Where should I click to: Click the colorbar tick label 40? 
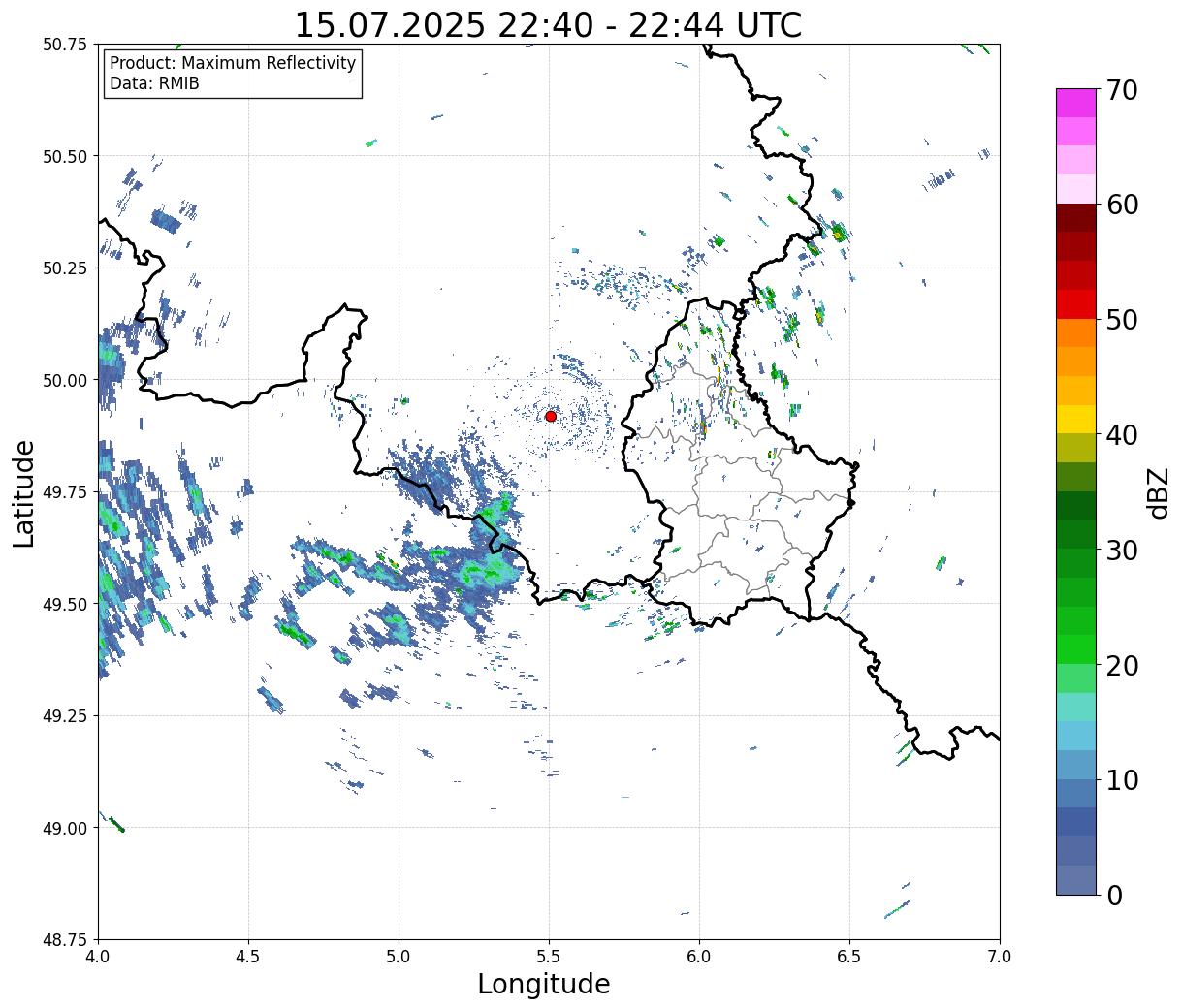click(x=1122, y=435)
